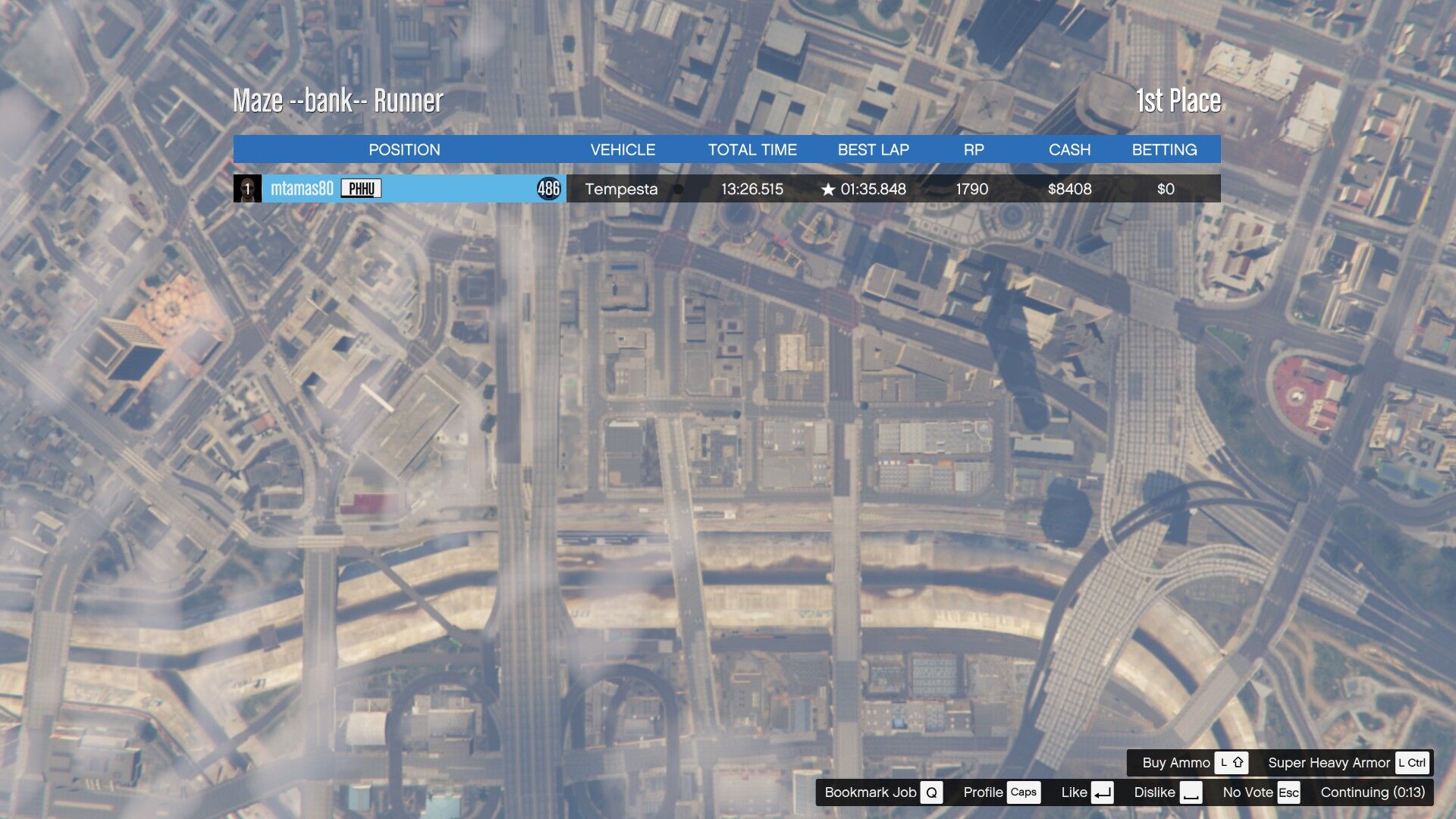Click the best lap 01:35.848 value
Screen dimensions: 1456x819
873,189
